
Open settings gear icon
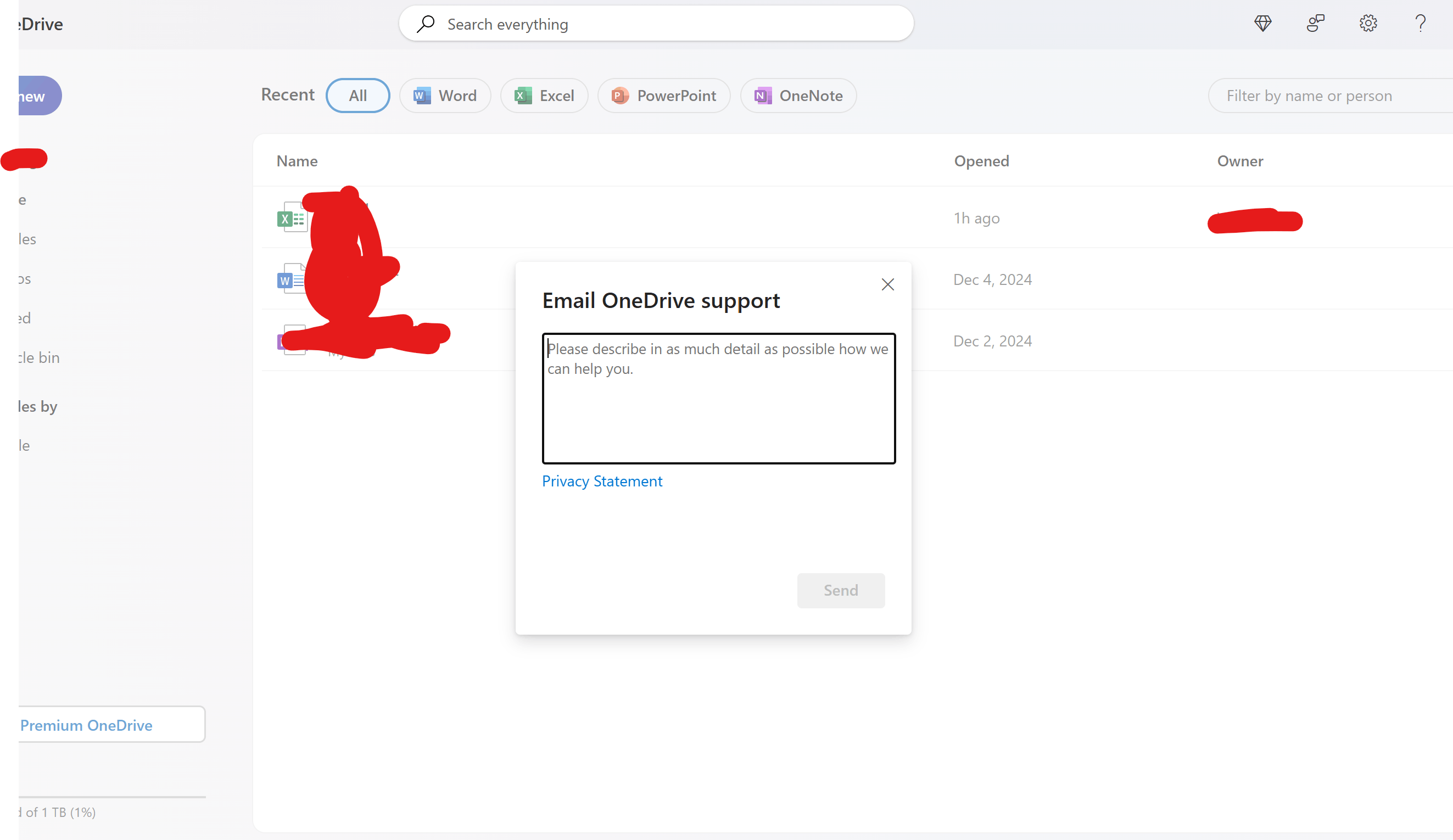coord(1368,24)
